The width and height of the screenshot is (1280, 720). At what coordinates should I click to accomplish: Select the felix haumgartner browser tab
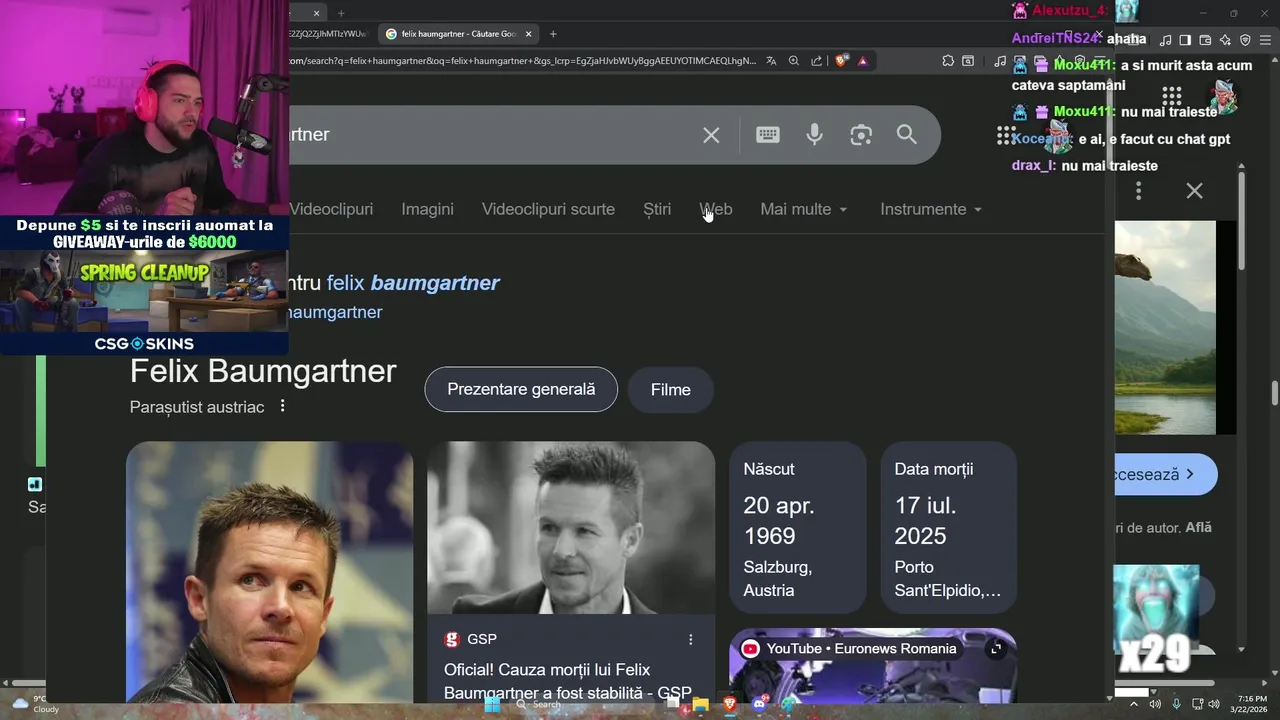[x=458, y=34]
